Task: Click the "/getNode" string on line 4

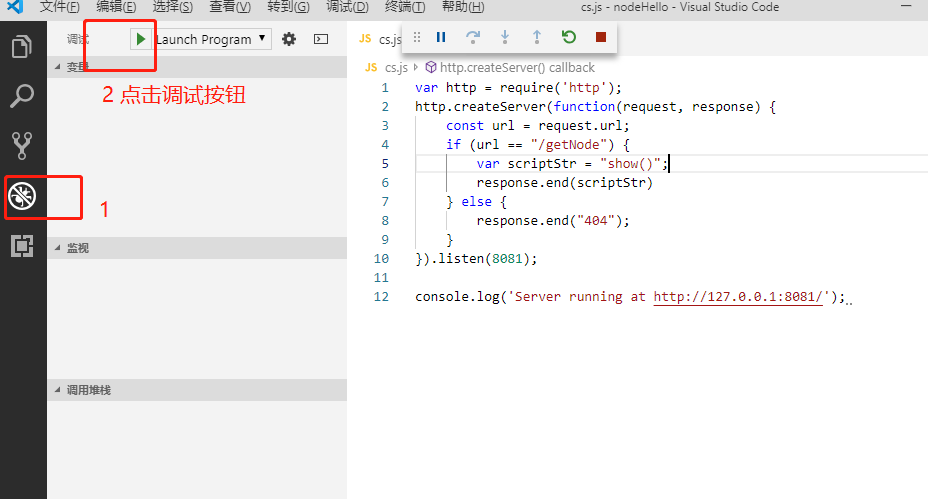Action: (569, 144)
